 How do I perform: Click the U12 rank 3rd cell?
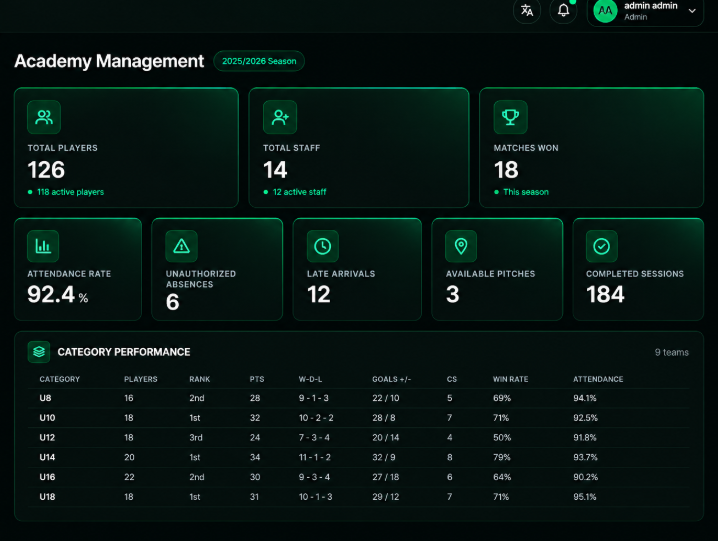pyautogui.click(x=196, y=437)
